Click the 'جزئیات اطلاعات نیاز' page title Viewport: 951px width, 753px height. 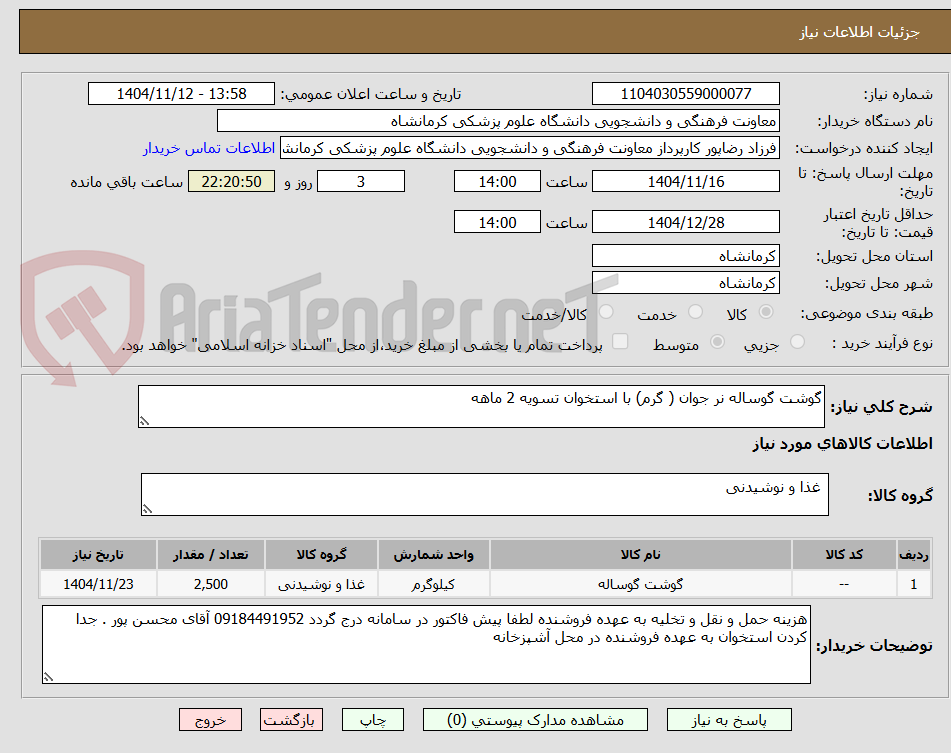(859, 32)
